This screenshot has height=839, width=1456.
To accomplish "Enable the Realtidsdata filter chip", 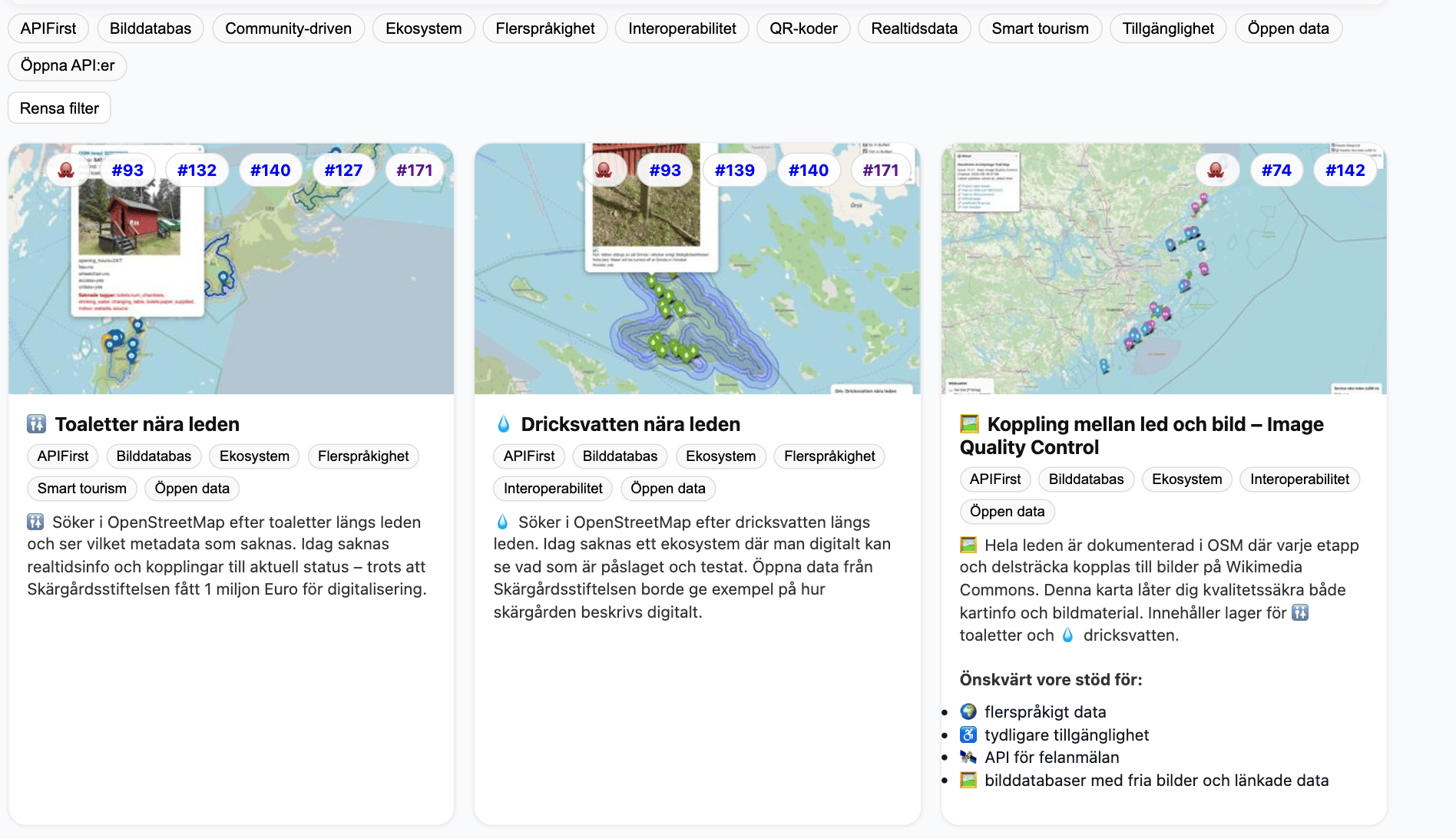I will pyautogui.click(x=914, y=28).
